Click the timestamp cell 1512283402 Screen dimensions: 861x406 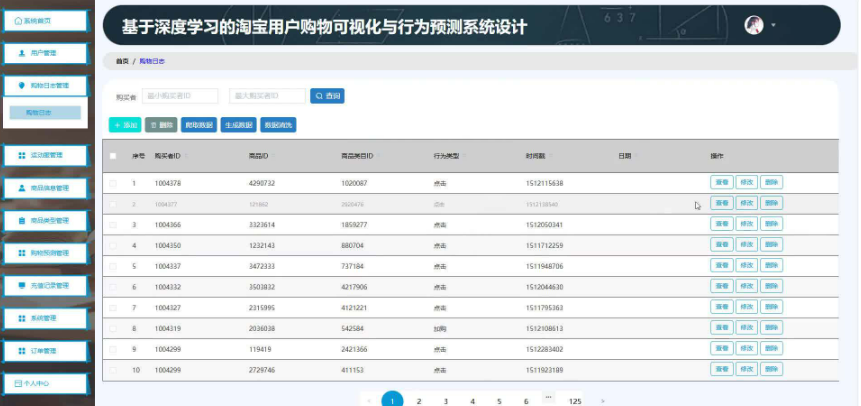pyautogui.click(x=544, y=349)
